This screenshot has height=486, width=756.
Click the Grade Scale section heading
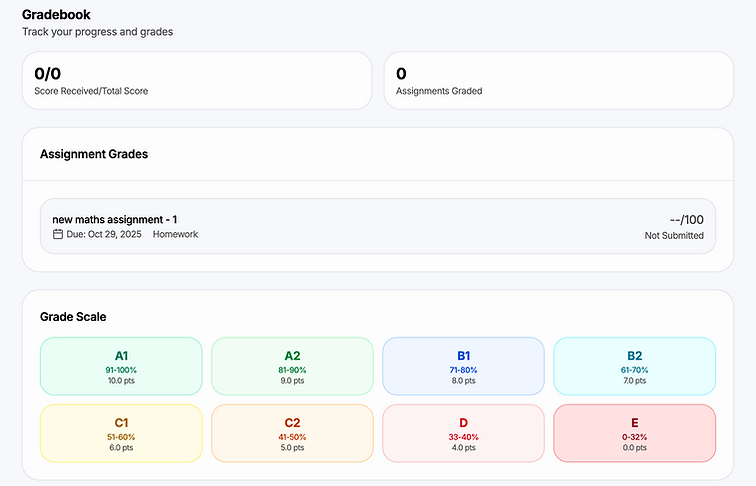[73, 316]
